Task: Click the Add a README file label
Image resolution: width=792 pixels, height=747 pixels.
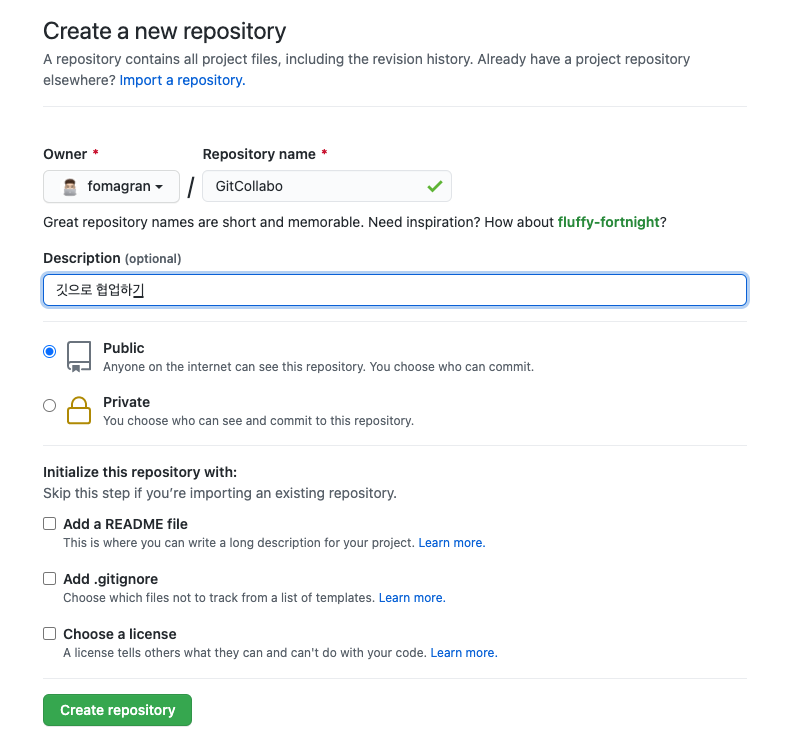Action: coord(125,524)
